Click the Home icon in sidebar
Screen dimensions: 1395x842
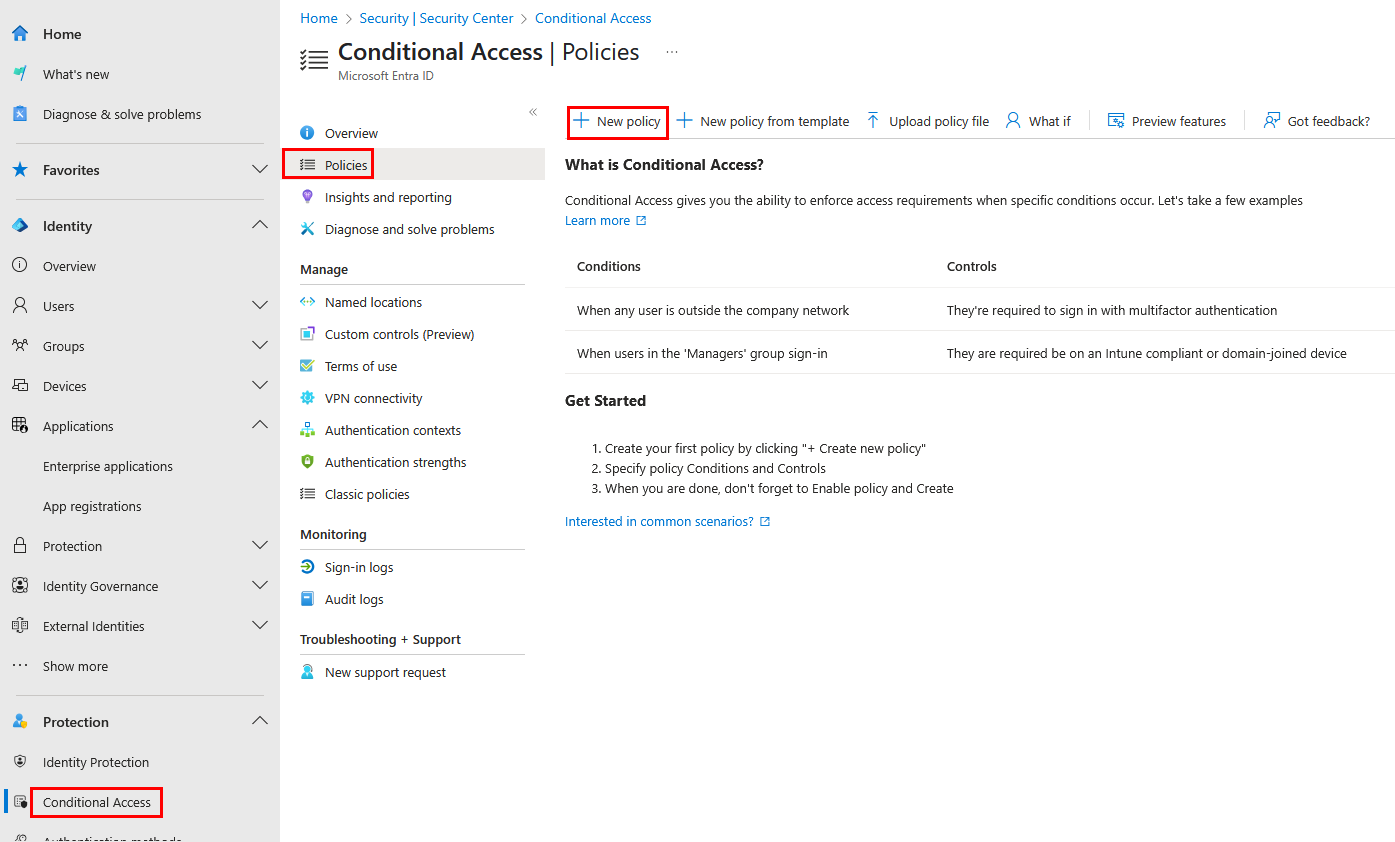(x=20, y=34)
